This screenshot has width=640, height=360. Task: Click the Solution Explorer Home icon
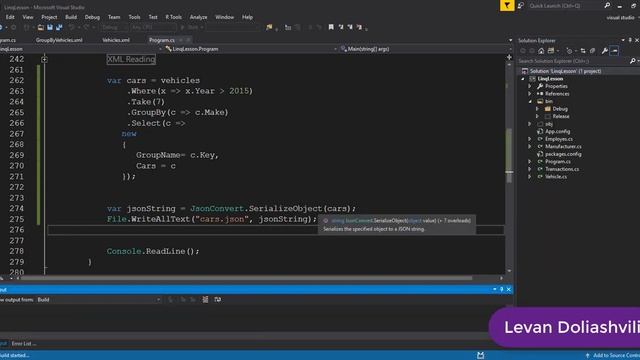(541, 51)
